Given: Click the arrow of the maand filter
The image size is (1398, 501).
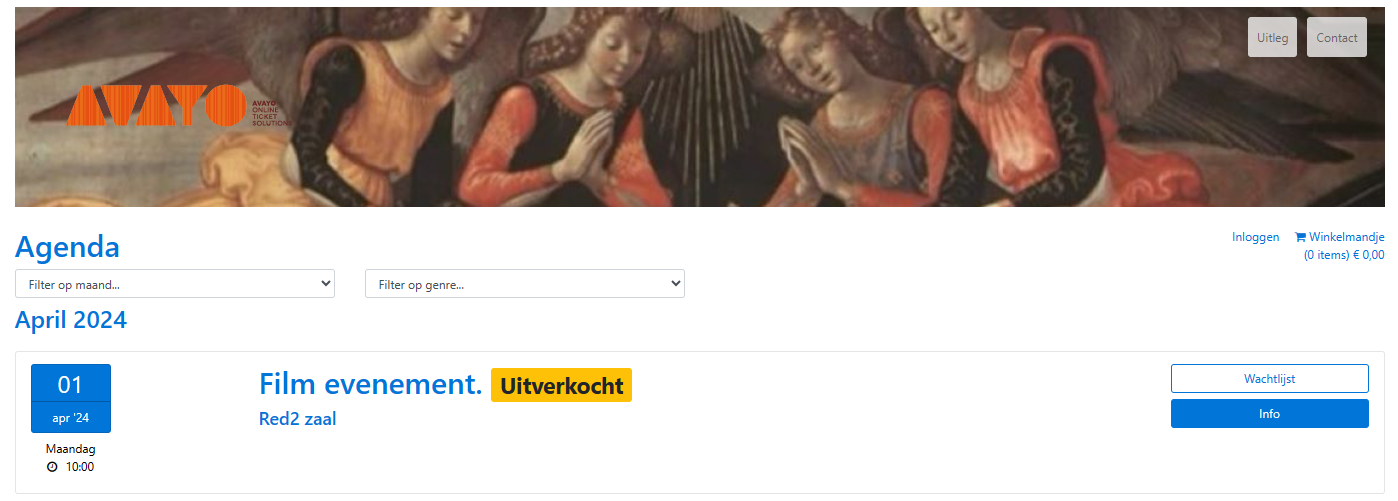Looking at the screenshot, I should click(x=325, y=284).
